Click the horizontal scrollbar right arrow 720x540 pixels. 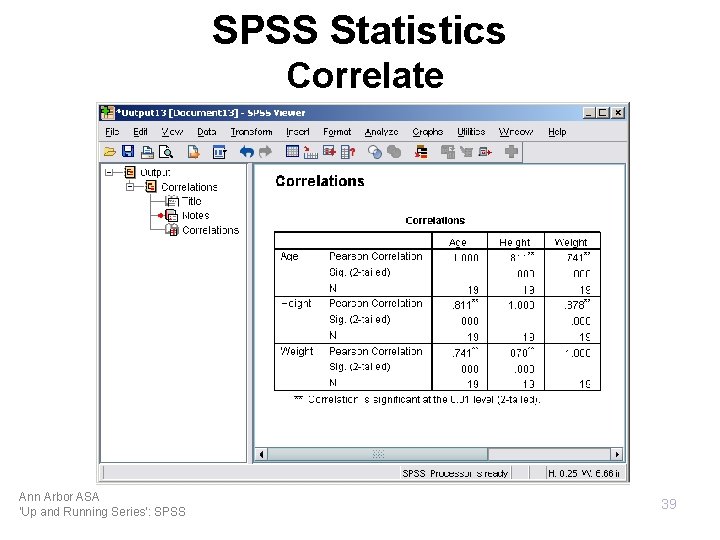[x=617, y=454]
